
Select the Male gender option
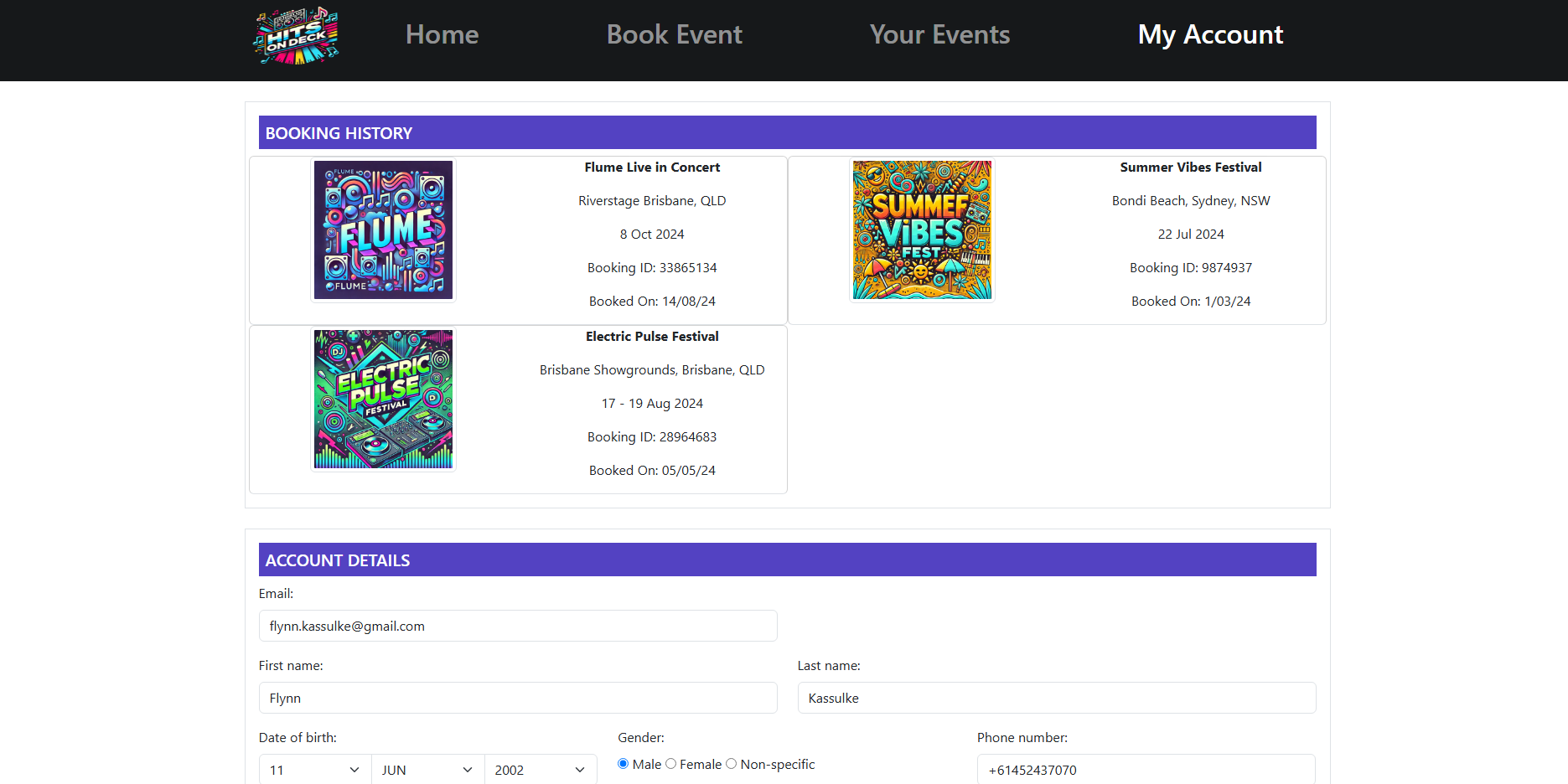click(x=624, y=764)
